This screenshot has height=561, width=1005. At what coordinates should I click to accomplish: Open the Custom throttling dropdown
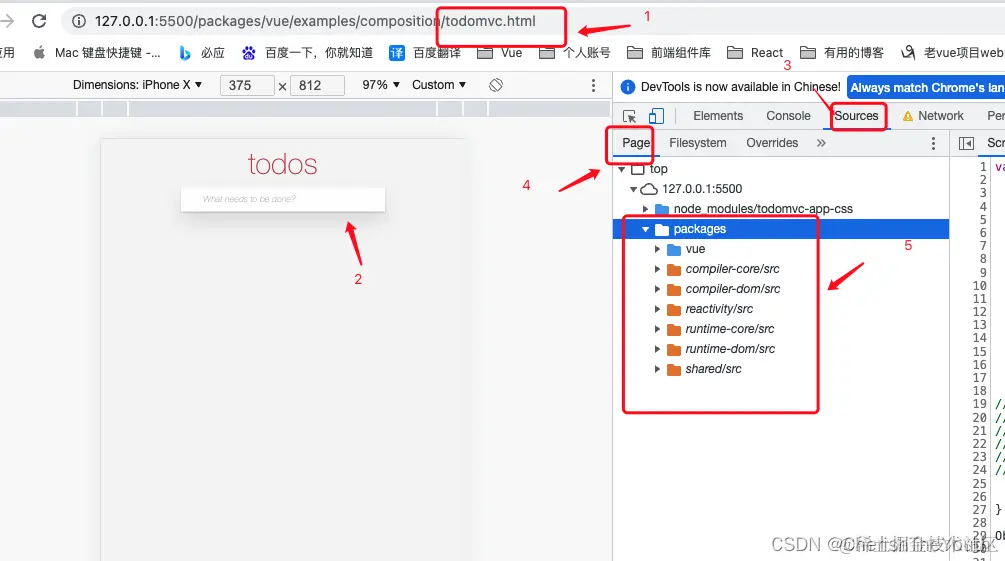tap(439, 85)
